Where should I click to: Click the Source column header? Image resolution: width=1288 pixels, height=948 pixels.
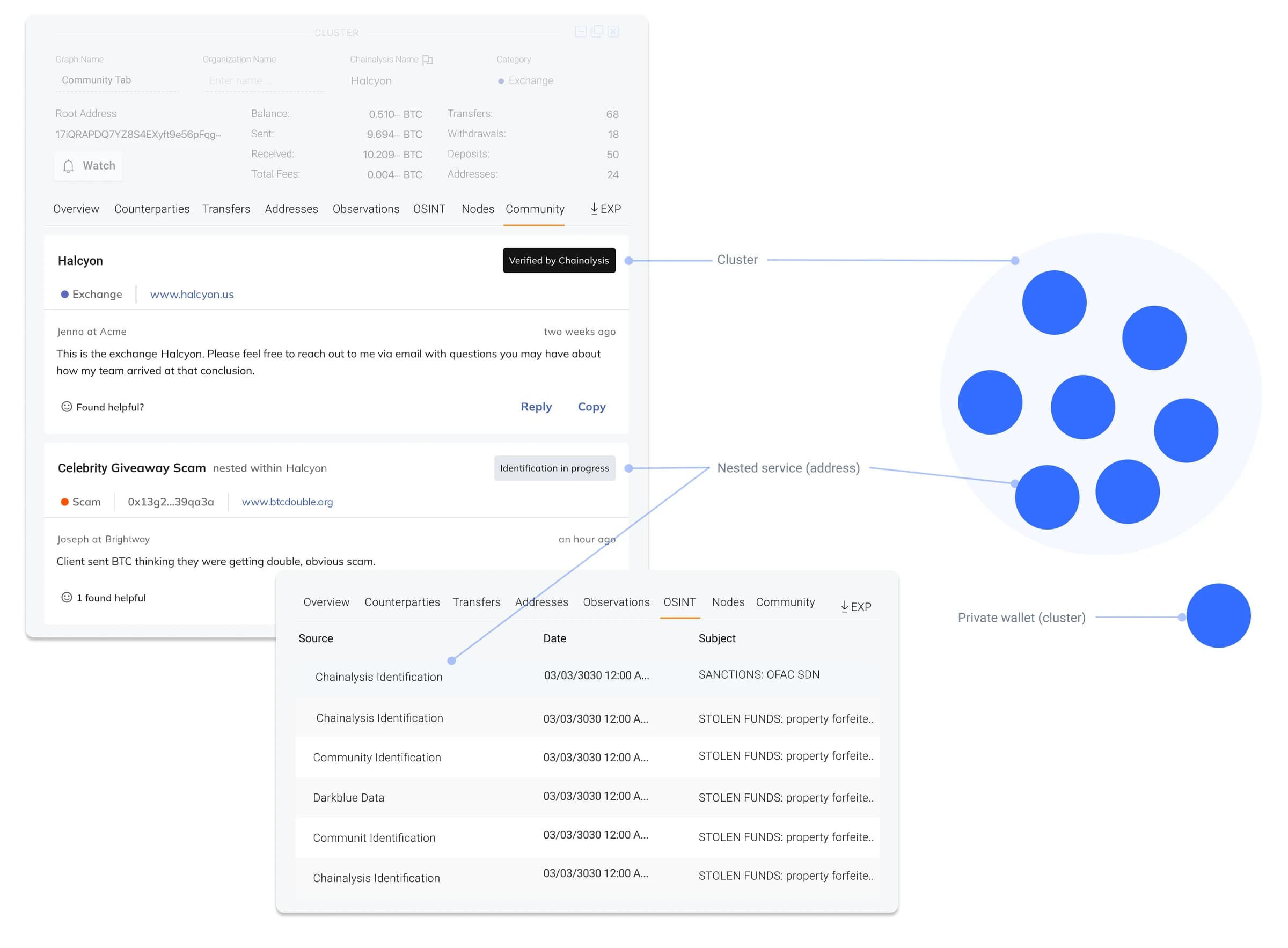tap(316, 638)
